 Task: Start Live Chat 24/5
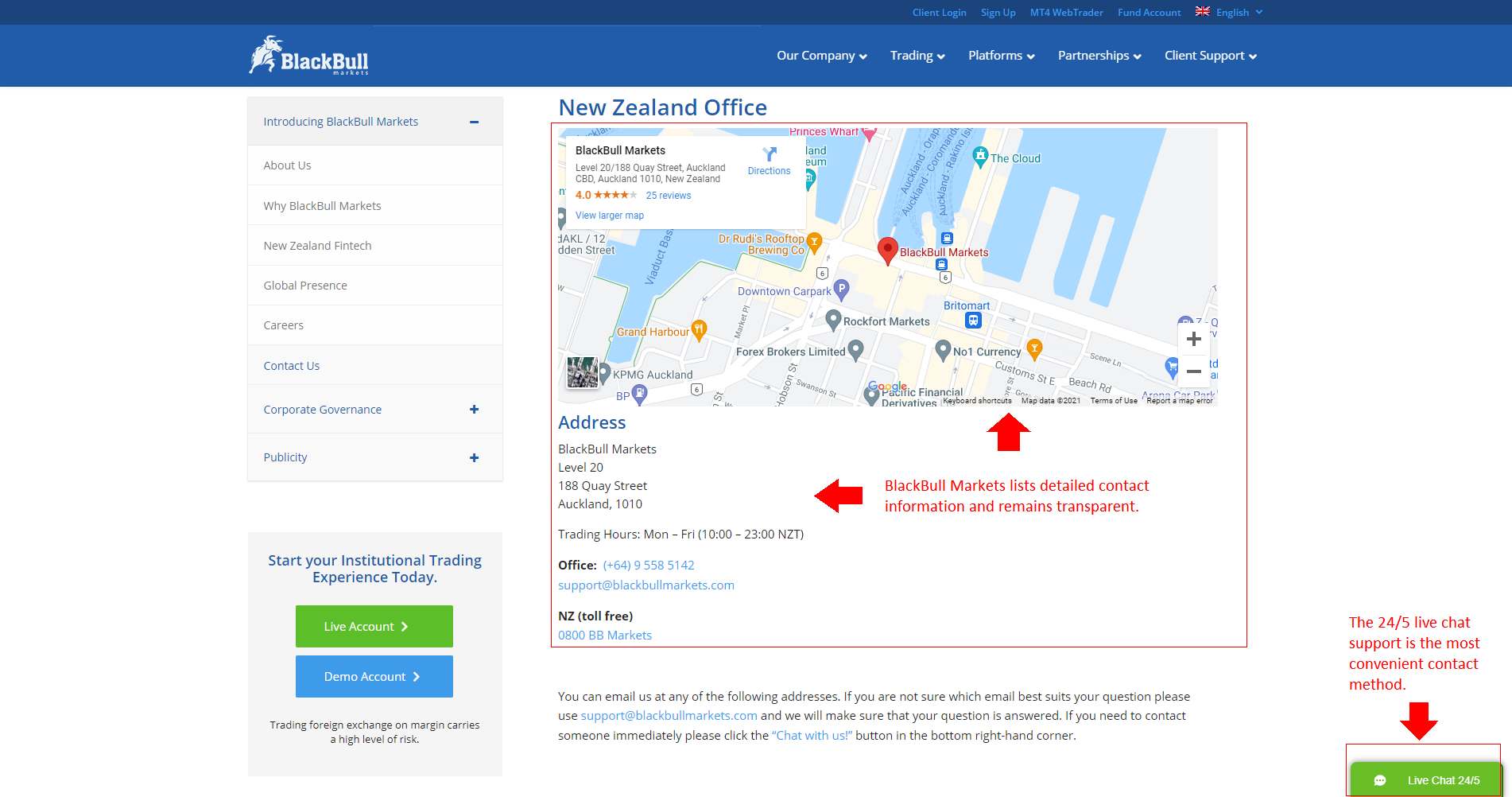tap(1426, 780)
